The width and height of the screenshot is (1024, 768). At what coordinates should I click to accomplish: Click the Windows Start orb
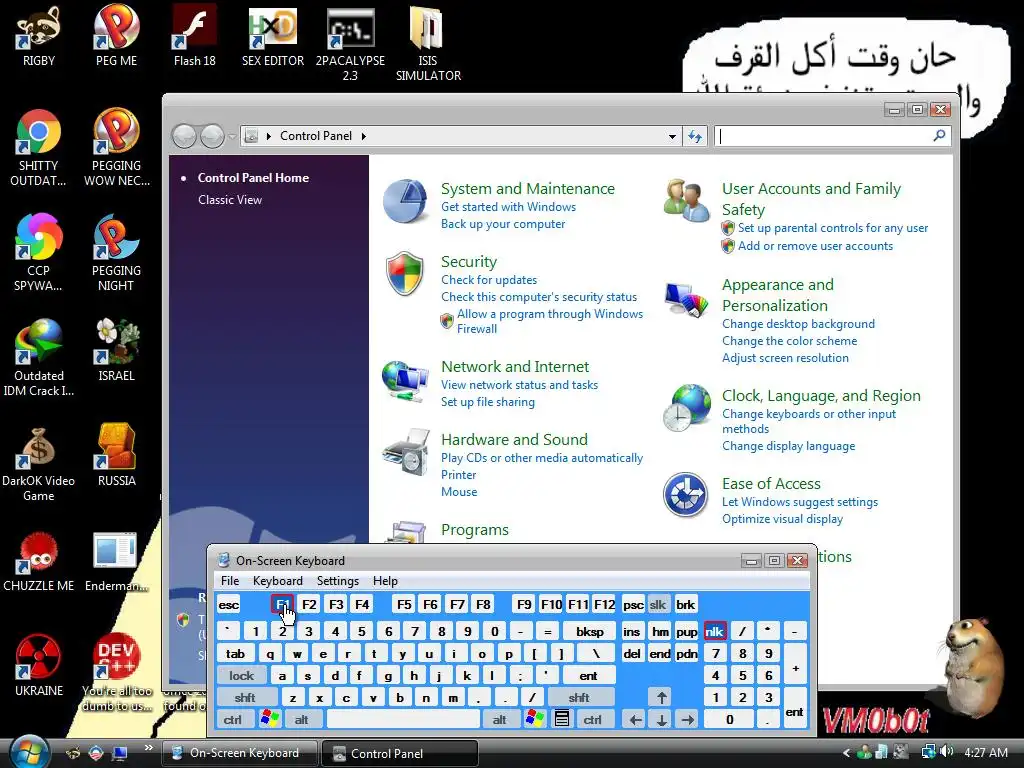click(30, 752)
